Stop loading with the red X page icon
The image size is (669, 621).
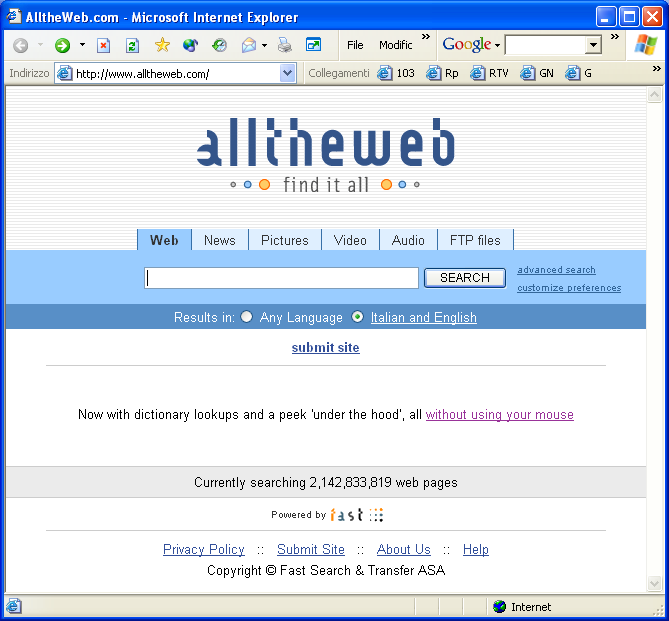point(103,45)
